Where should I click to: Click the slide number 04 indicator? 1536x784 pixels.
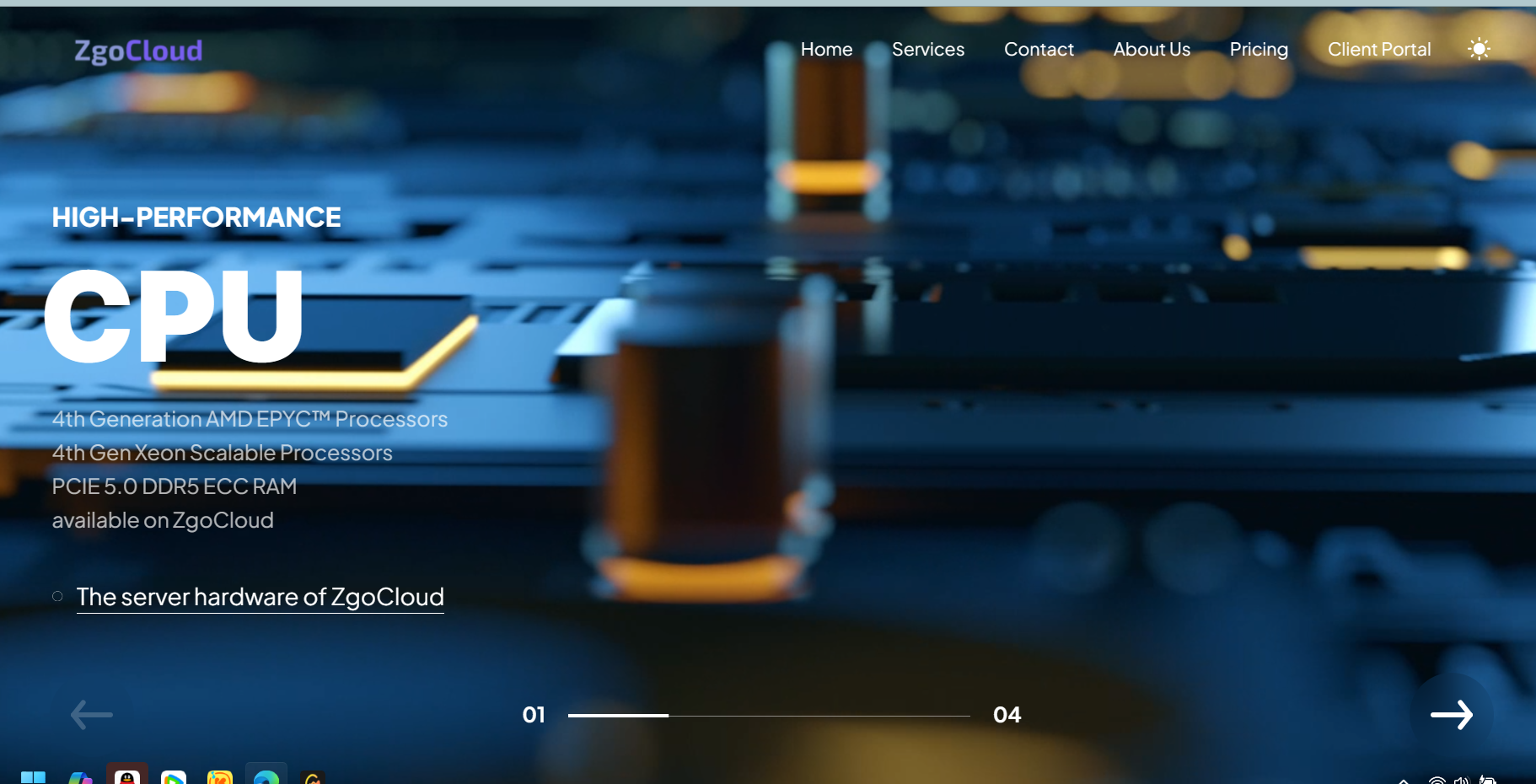(1007, 715)
